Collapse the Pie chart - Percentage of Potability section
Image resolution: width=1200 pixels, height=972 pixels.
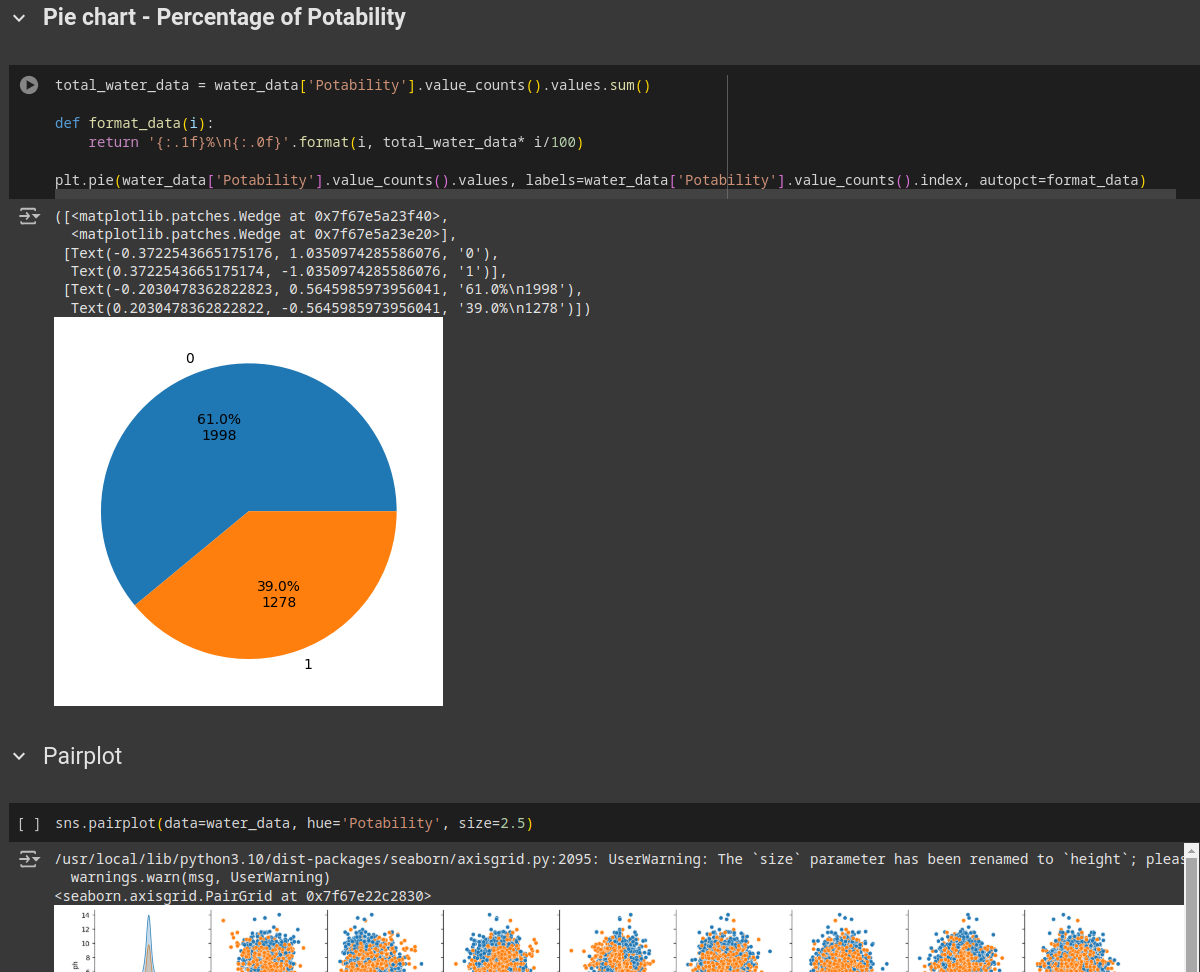click(19, 17)
